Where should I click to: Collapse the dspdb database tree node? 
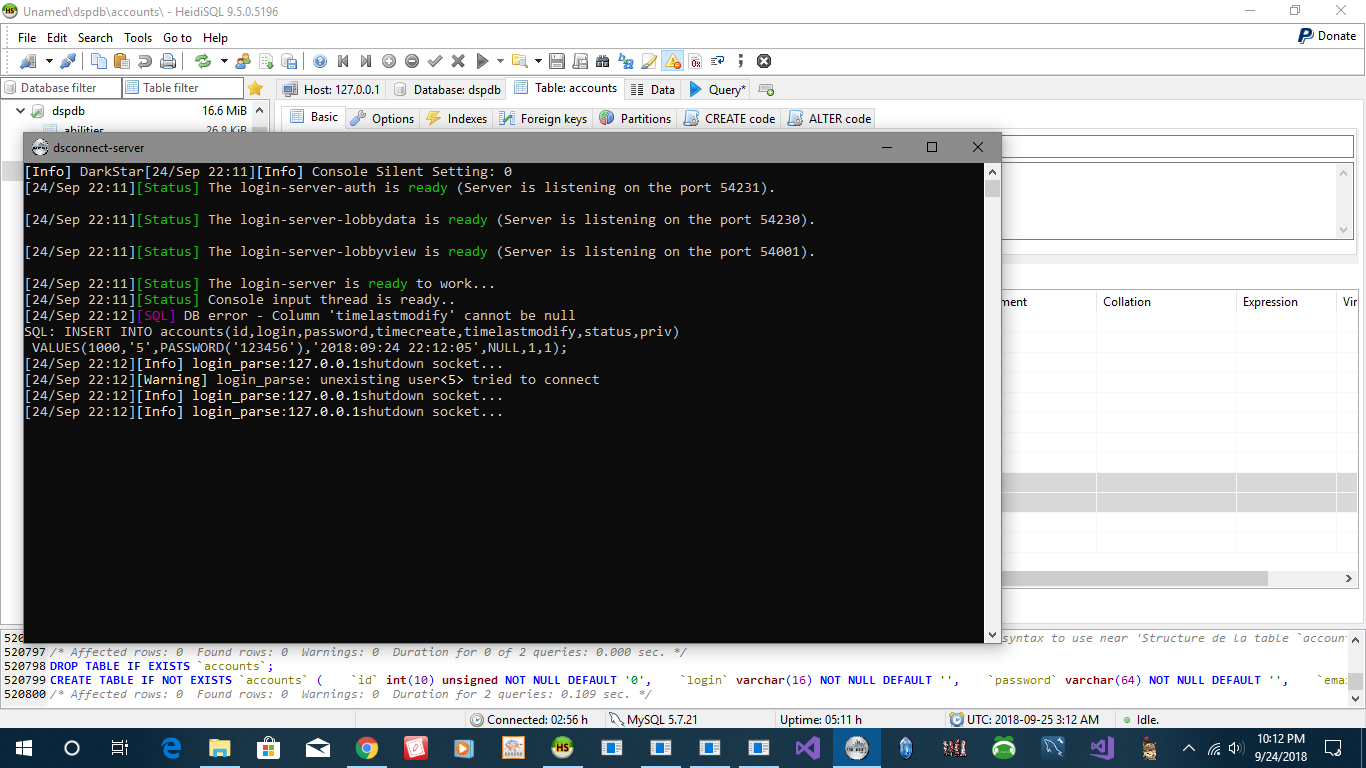click(x=21, y=111)
